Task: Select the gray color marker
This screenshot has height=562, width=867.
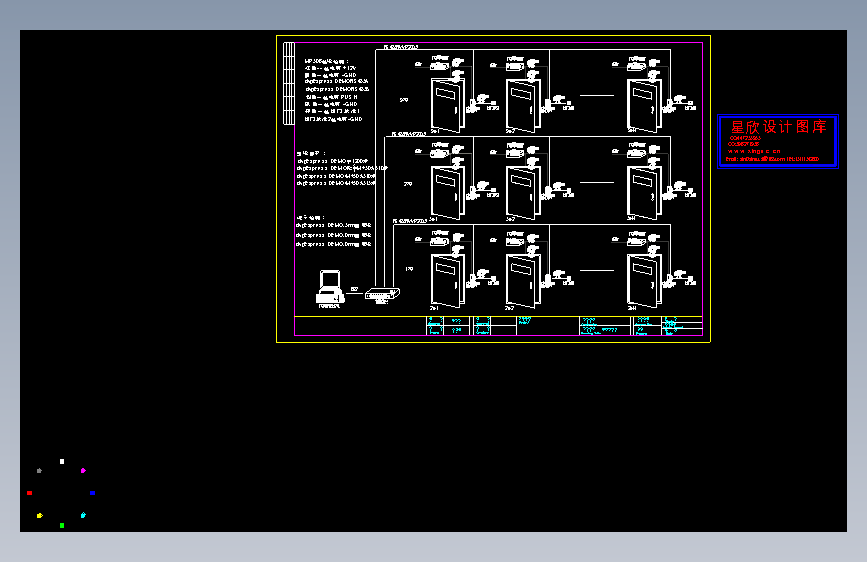Action: [39, 471]
